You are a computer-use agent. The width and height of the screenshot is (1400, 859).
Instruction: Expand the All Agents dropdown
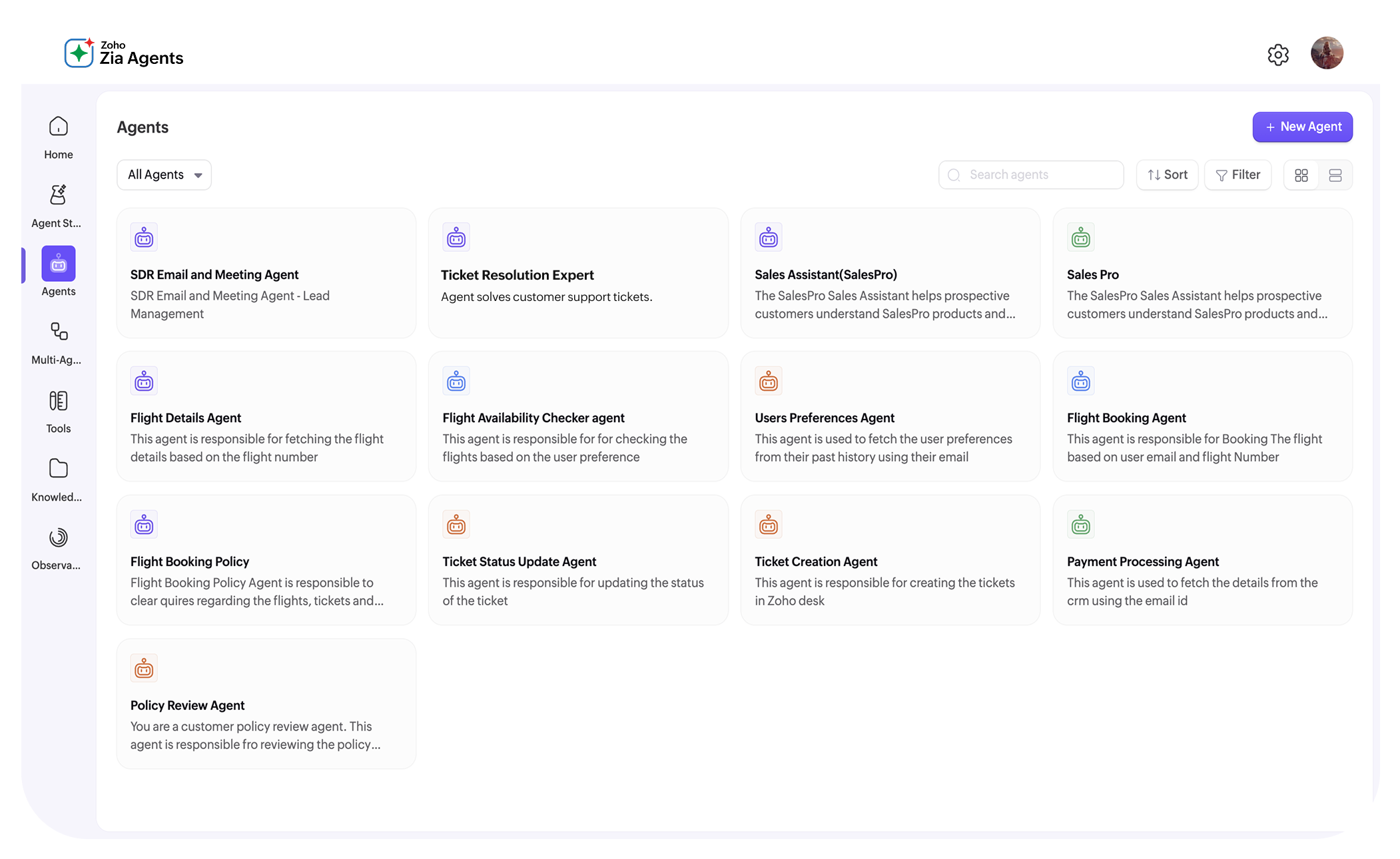tap(164, 174)
